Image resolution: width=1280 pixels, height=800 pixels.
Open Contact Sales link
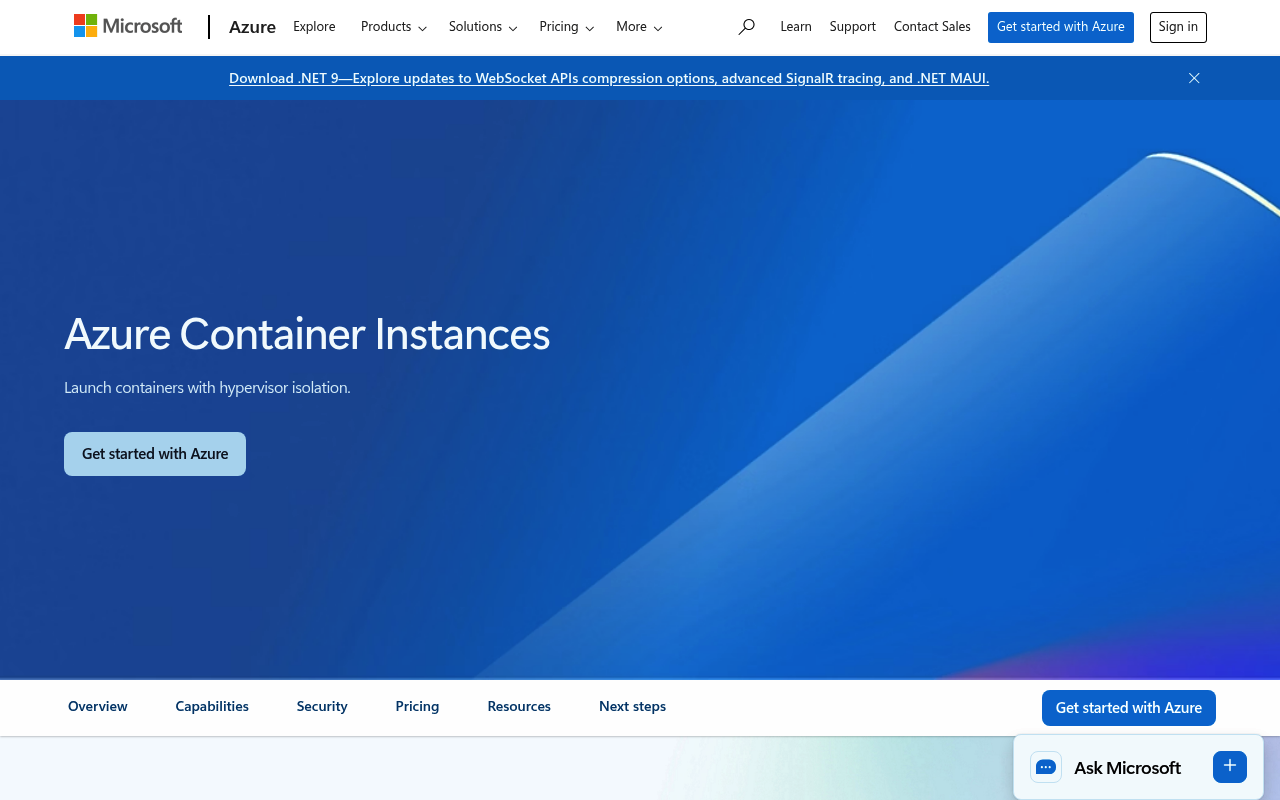[x=932, y=27]
